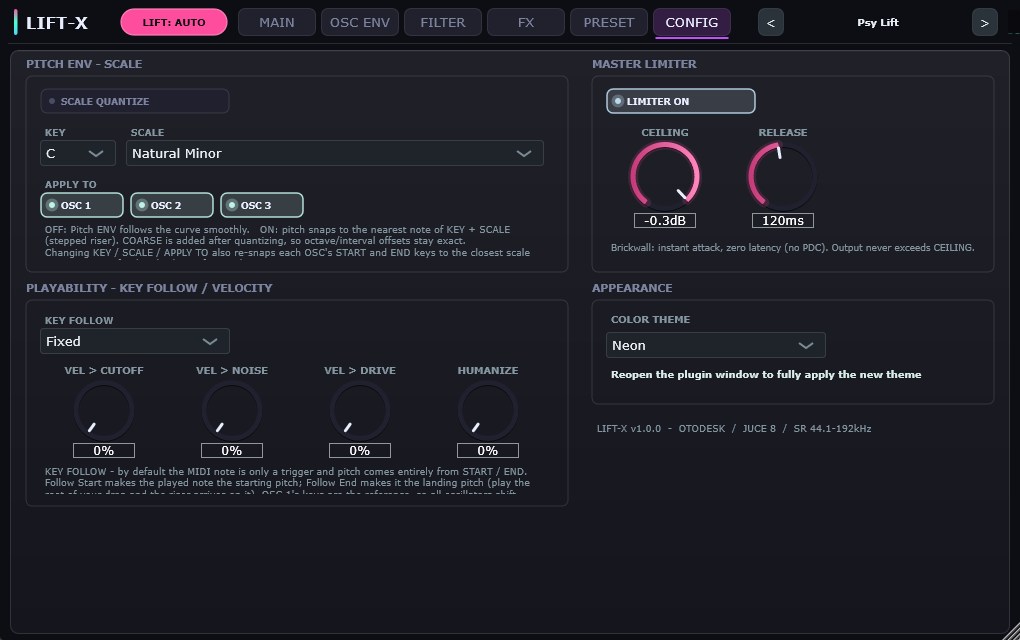Viewport: 1020px width, 640px height.
Task: Open the SCALE dropdown showing Natural Minor
Action: [334, 153]
